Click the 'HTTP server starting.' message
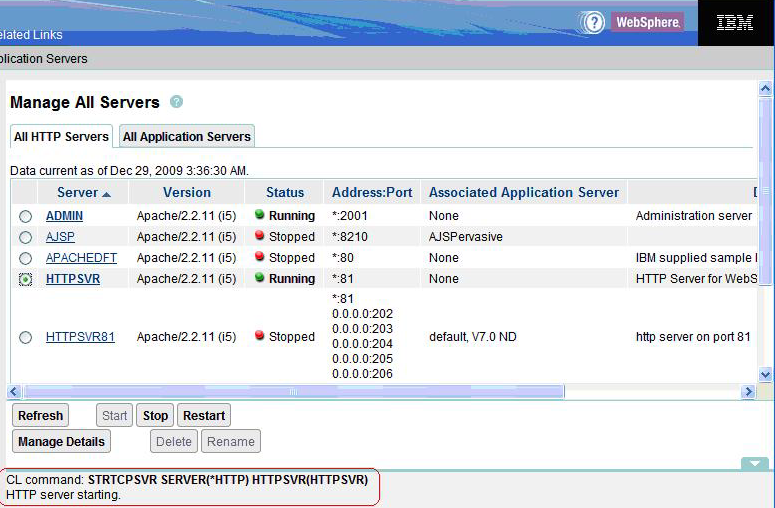The height and width of the screenshot is (508, 775). 63,495
